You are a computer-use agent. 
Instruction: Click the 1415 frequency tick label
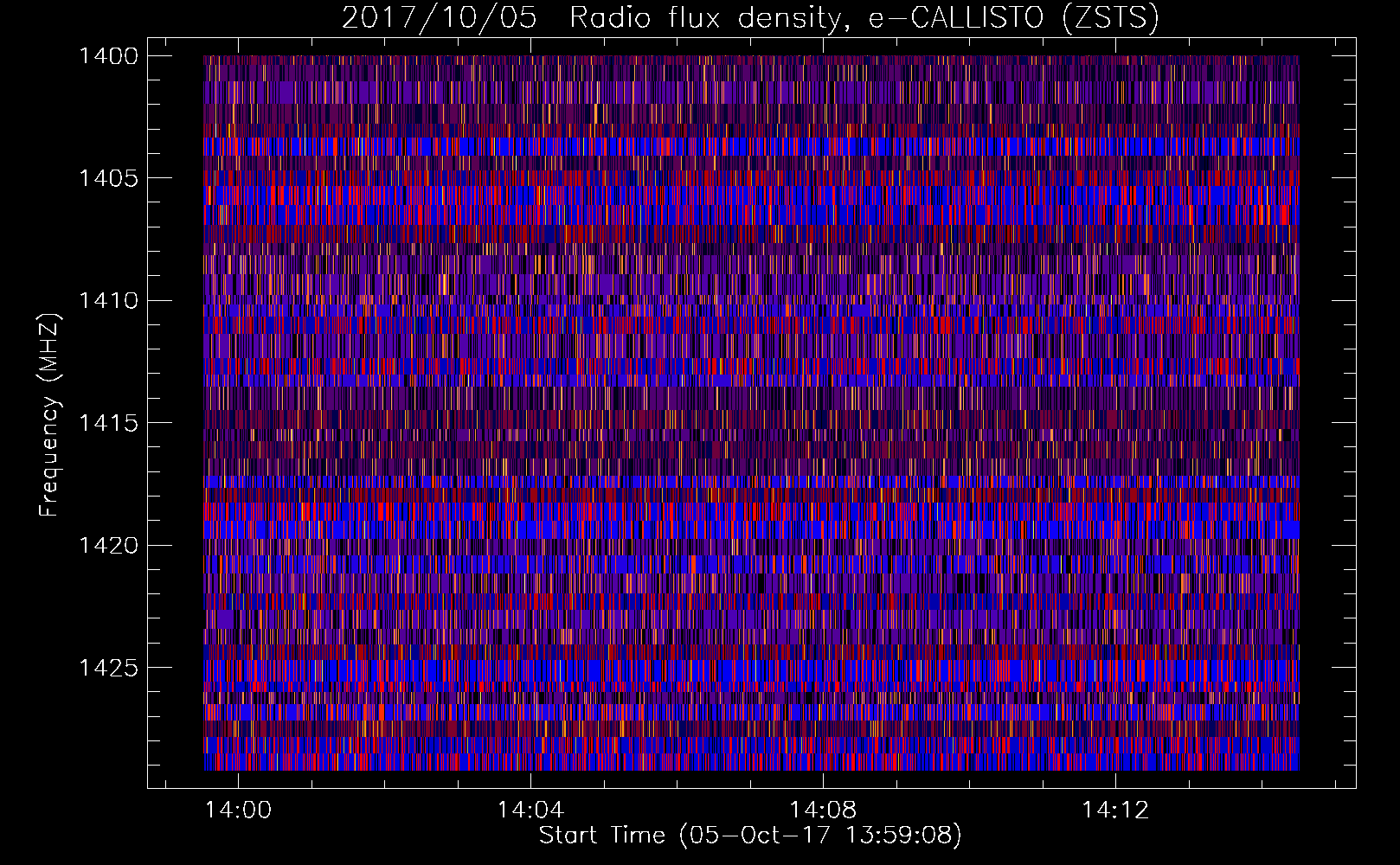point(108,423)
